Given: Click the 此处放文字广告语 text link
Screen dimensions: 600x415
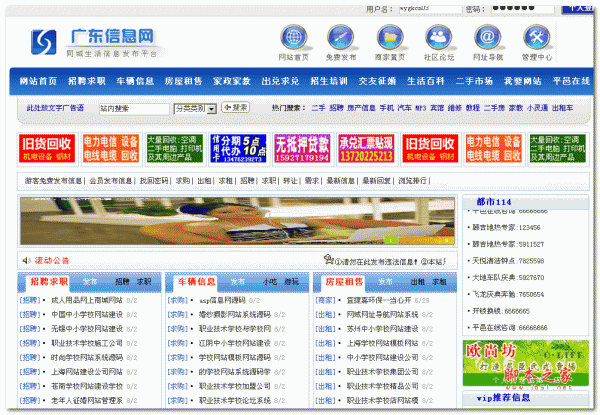Looking at the screenshot, I should coord(55,108).
